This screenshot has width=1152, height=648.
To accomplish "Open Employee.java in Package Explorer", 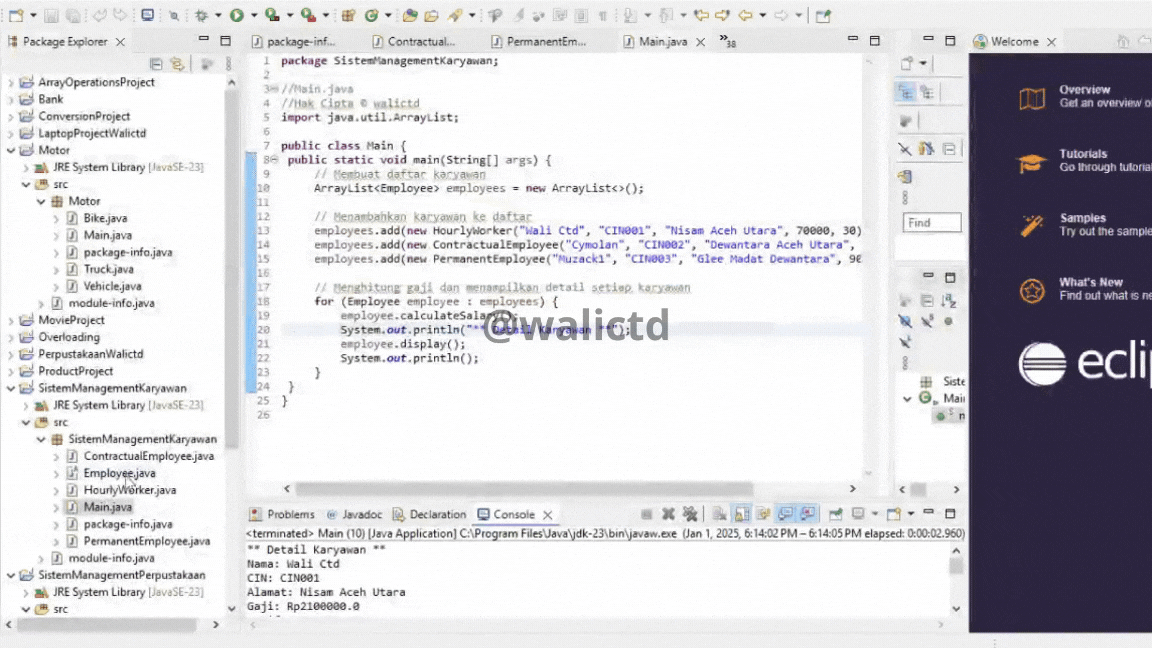I will (119, 473).
